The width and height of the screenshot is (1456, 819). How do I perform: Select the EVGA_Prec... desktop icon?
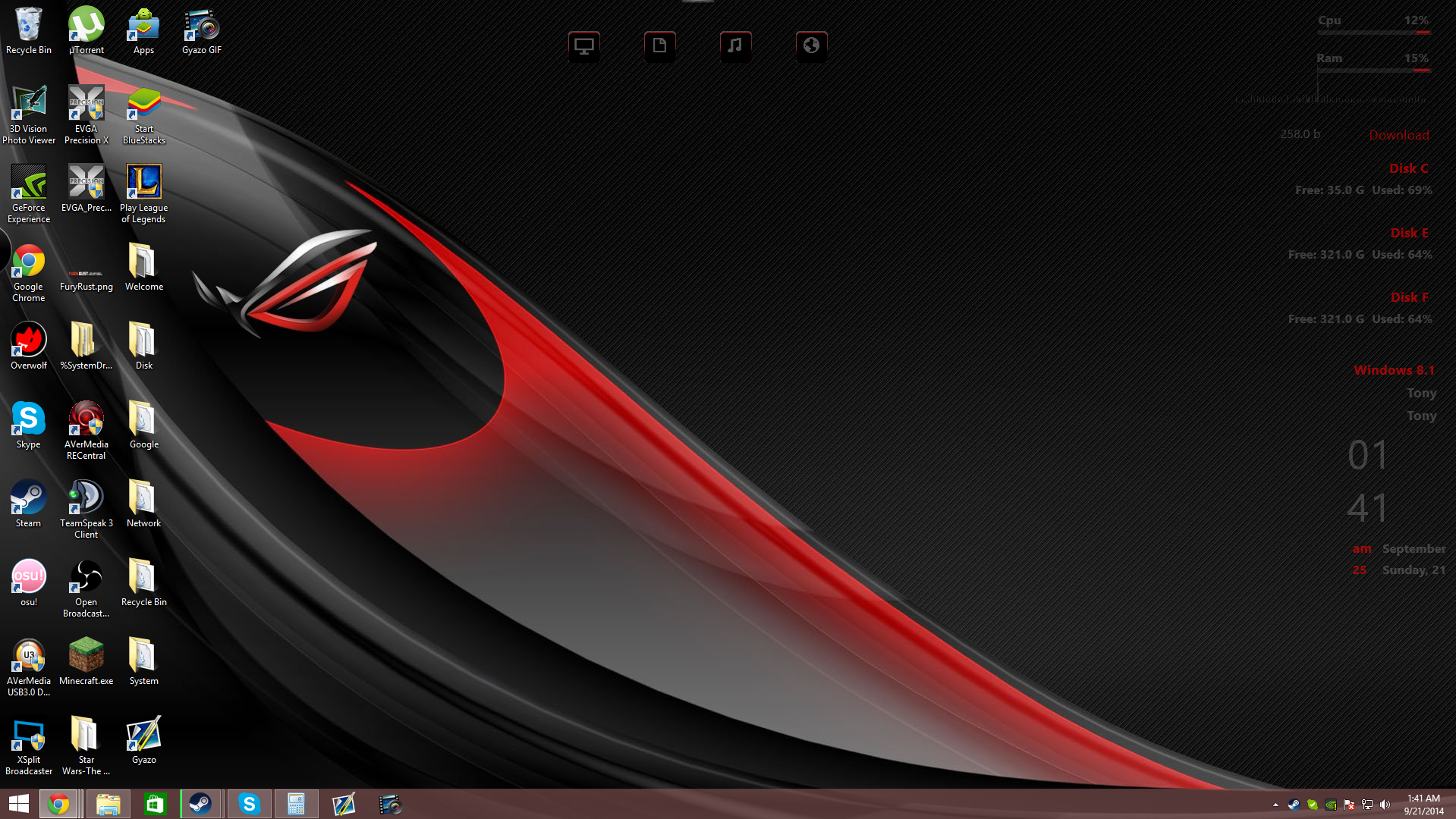pos(86,188)
